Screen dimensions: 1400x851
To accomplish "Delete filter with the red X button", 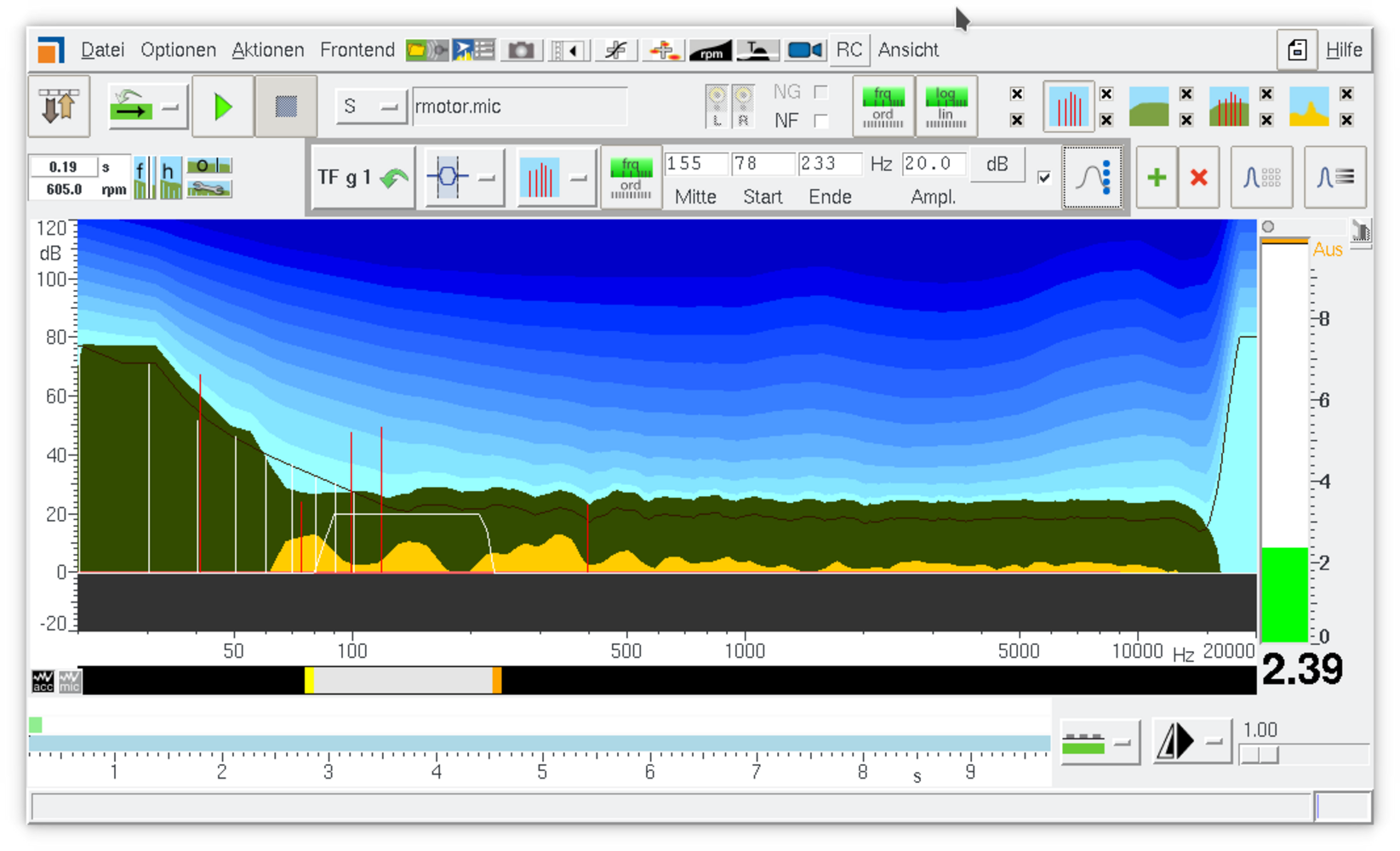I will 1199,177.
